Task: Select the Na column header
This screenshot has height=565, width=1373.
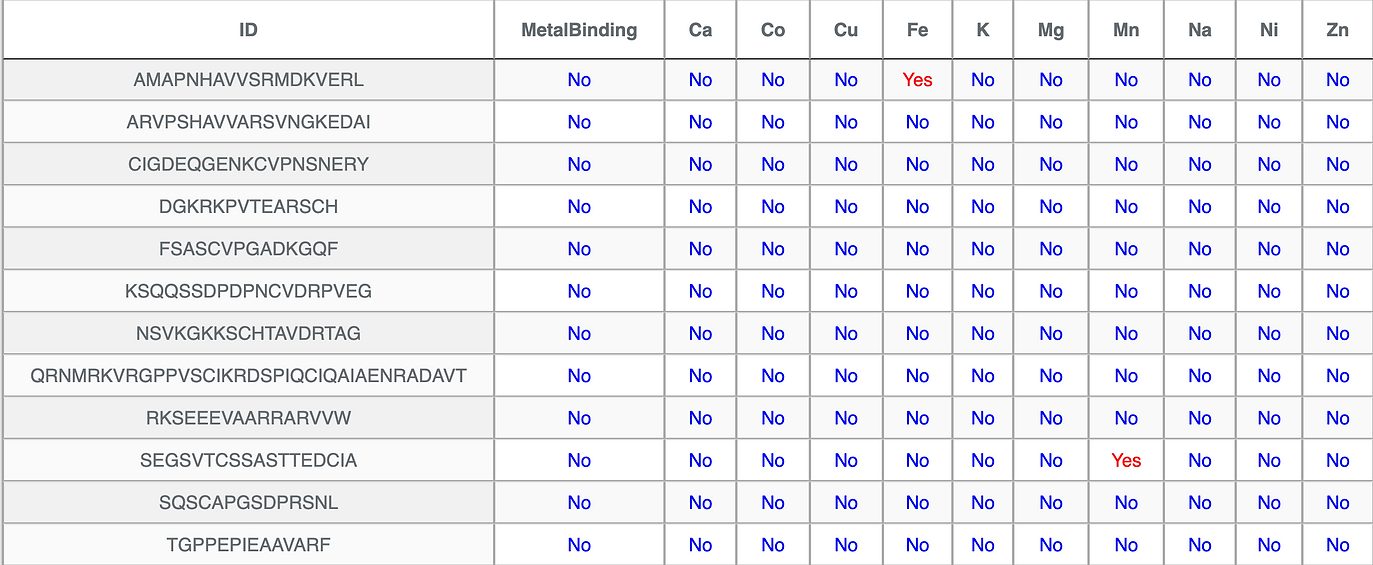Action: [1200, 30]
